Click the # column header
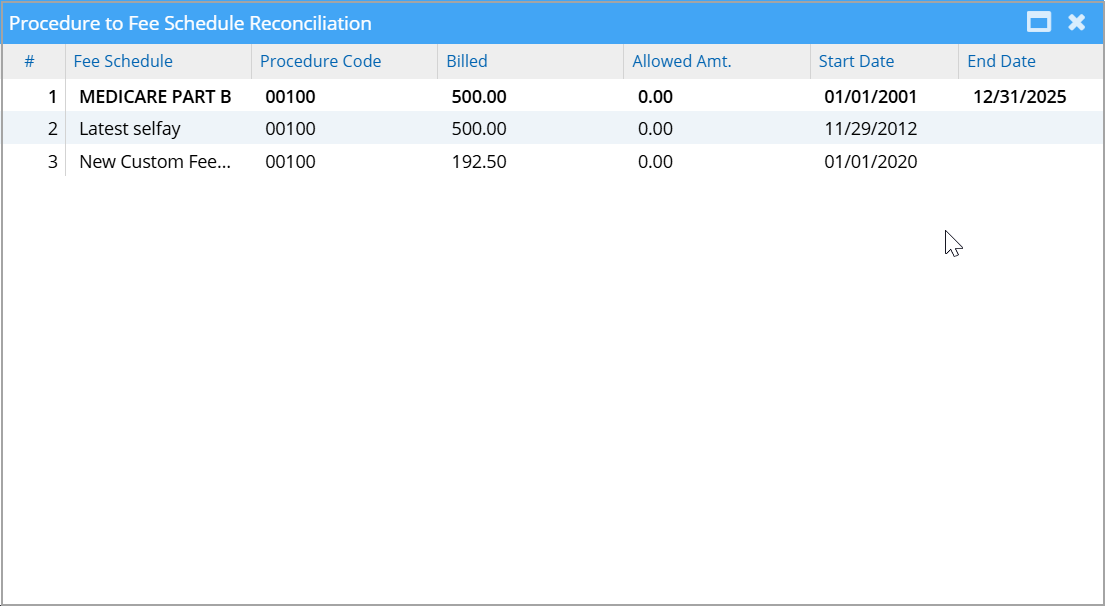 (30, 61)
